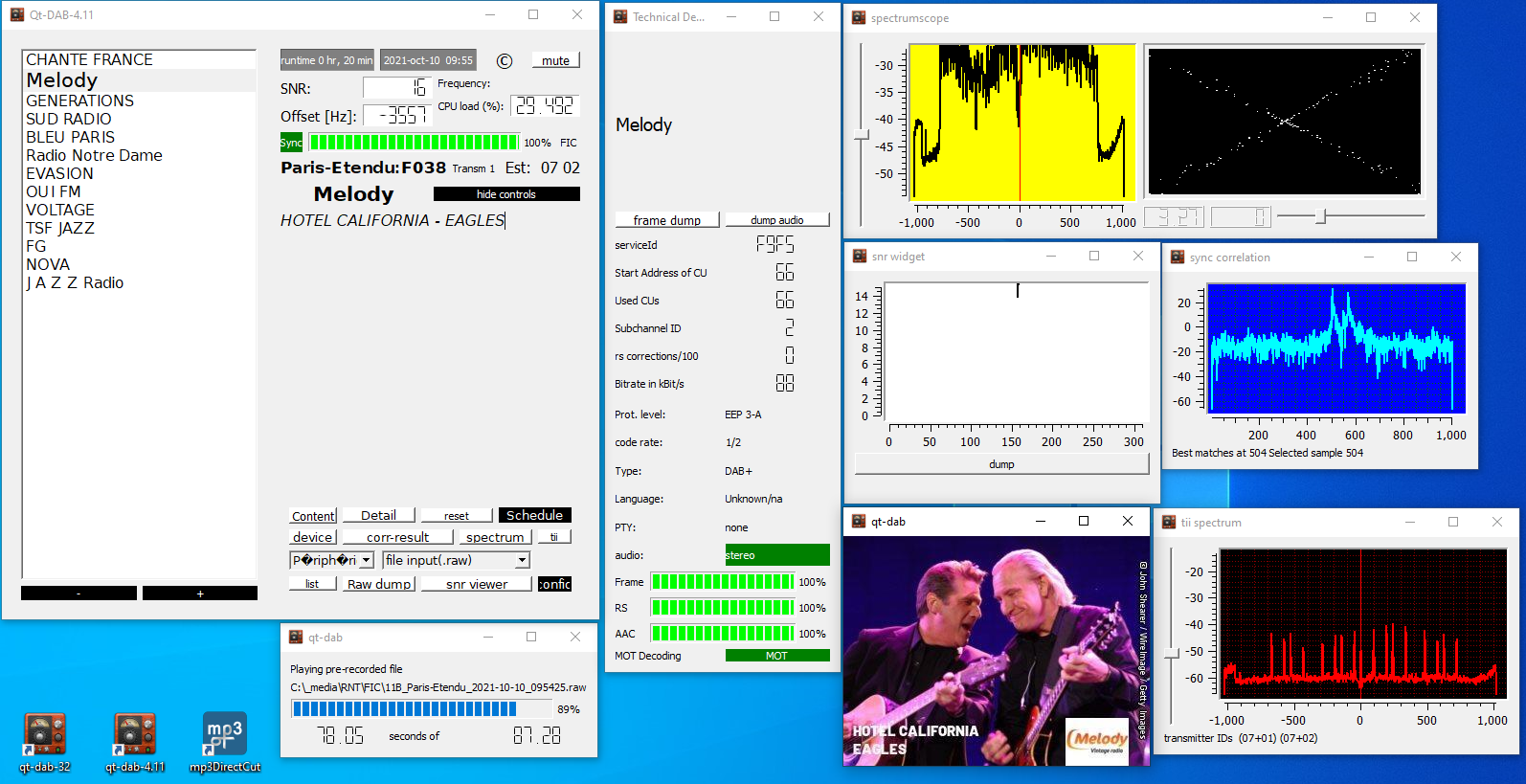Select VOLTAGE service

tap(140, 210)
